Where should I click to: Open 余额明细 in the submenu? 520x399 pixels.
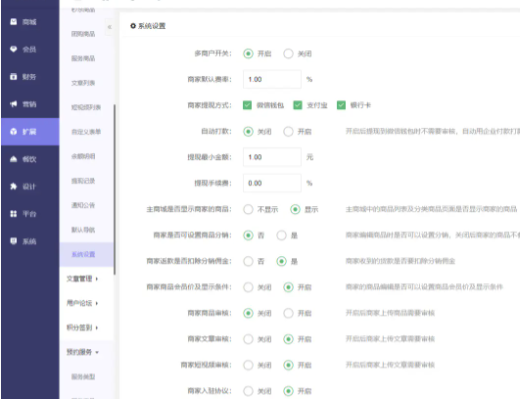click(x=83, y=156)
